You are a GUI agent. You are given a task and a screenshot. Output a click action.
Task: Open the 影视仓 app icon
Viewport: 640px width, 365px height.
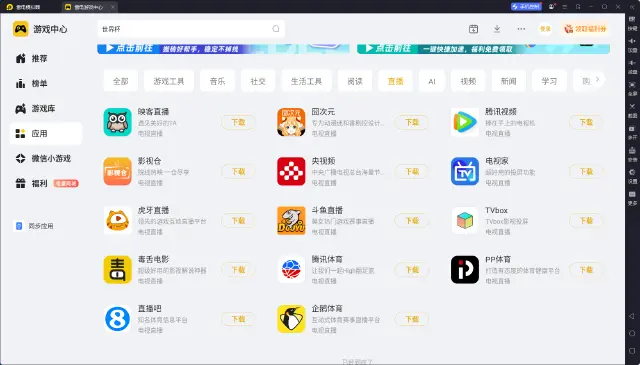tap(118, 171)
